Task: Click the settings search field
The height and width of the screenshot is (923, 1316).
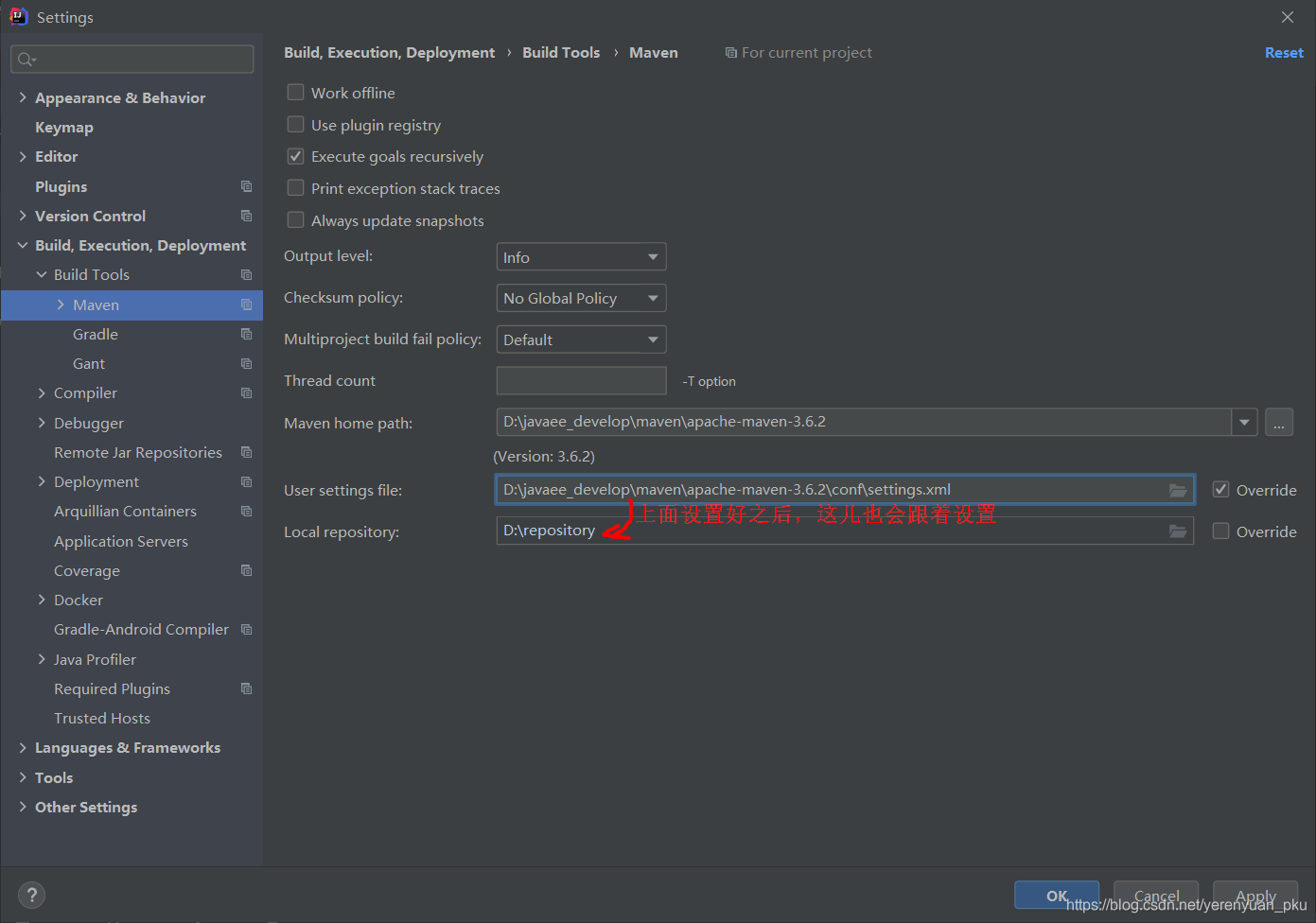Action: point(132,60)
